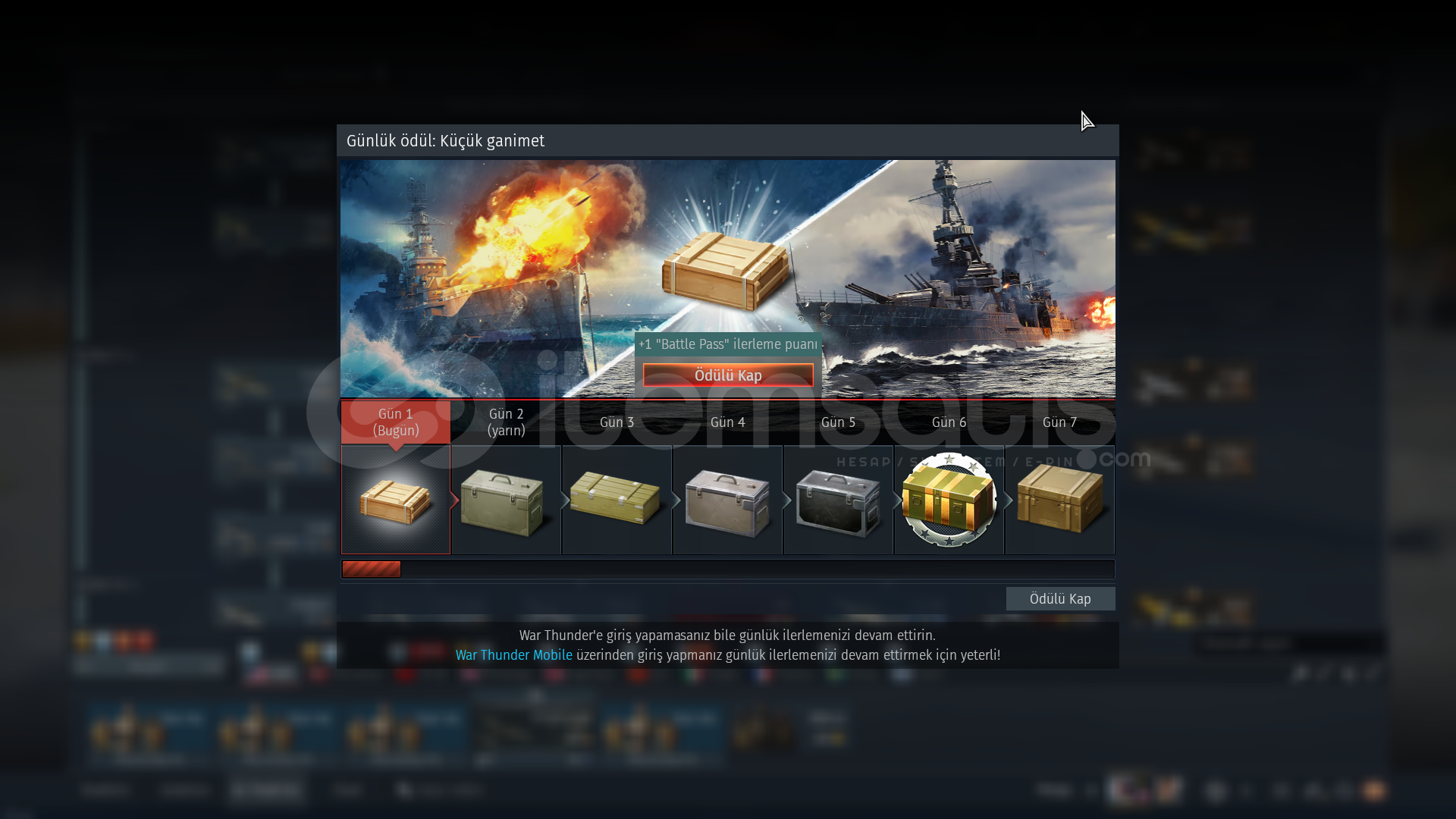Select the Gün 6 golden chest icon

point(949,500)
